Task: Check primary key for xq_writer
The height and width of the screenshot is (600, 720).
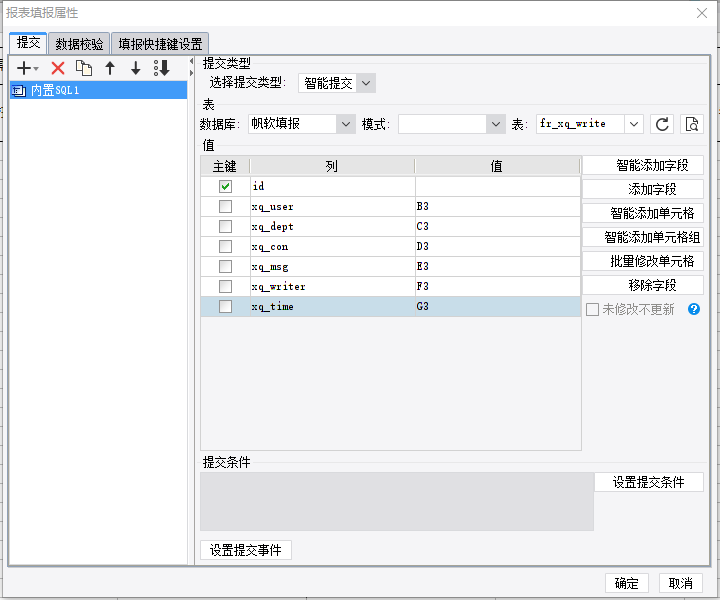Action: [225, 286]
